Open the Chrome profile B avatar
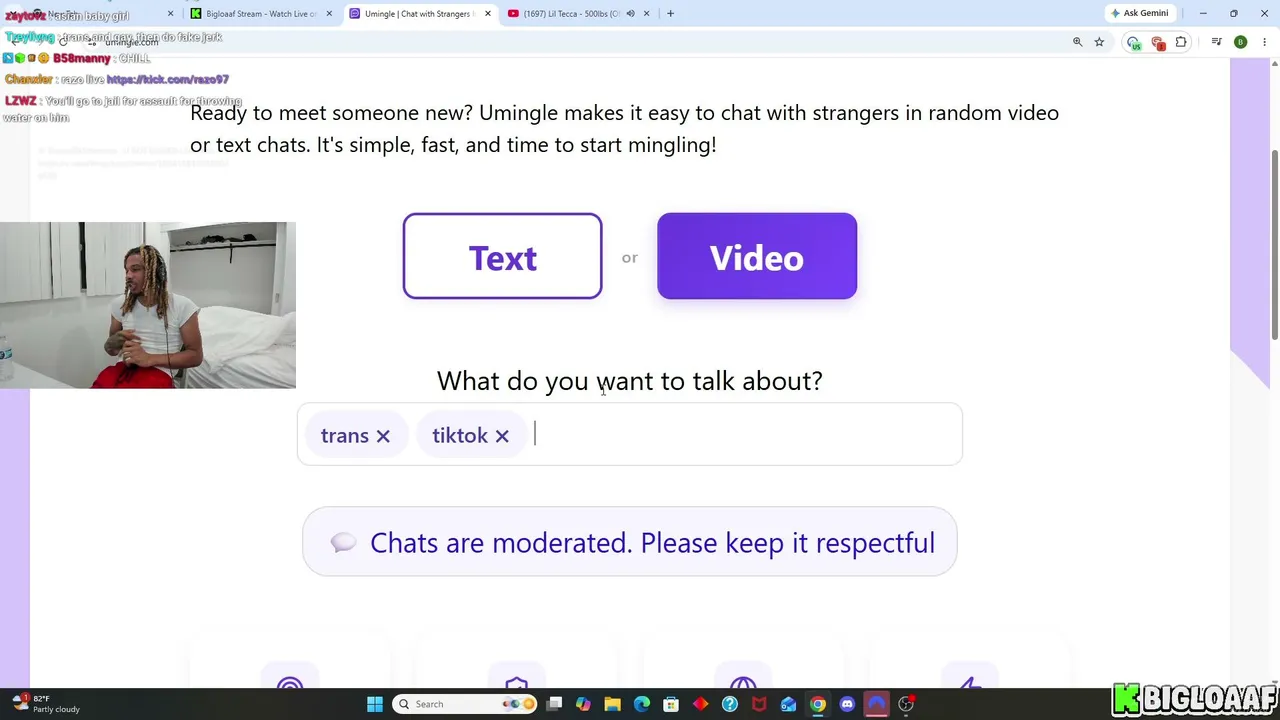The image size is (1280, 720). point(1240,42)
